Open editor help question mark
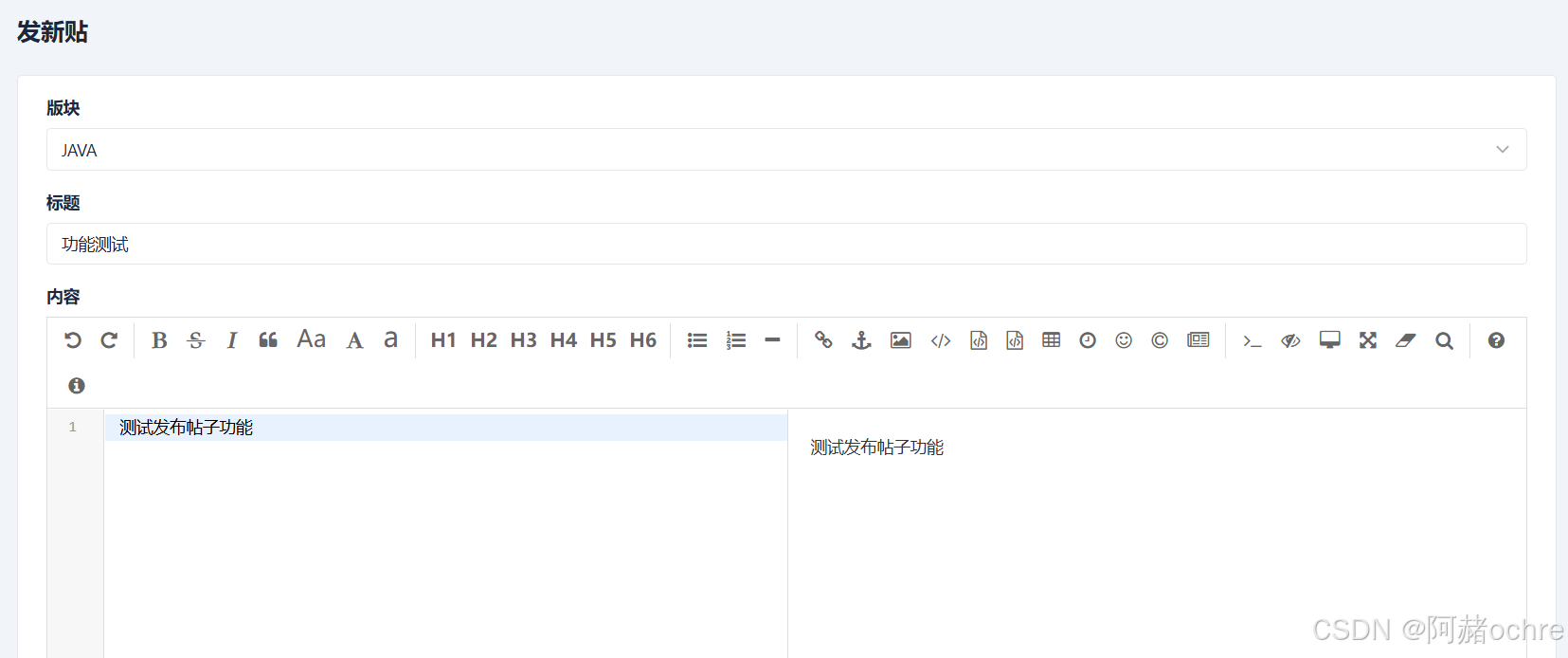 pos(1496,340)
